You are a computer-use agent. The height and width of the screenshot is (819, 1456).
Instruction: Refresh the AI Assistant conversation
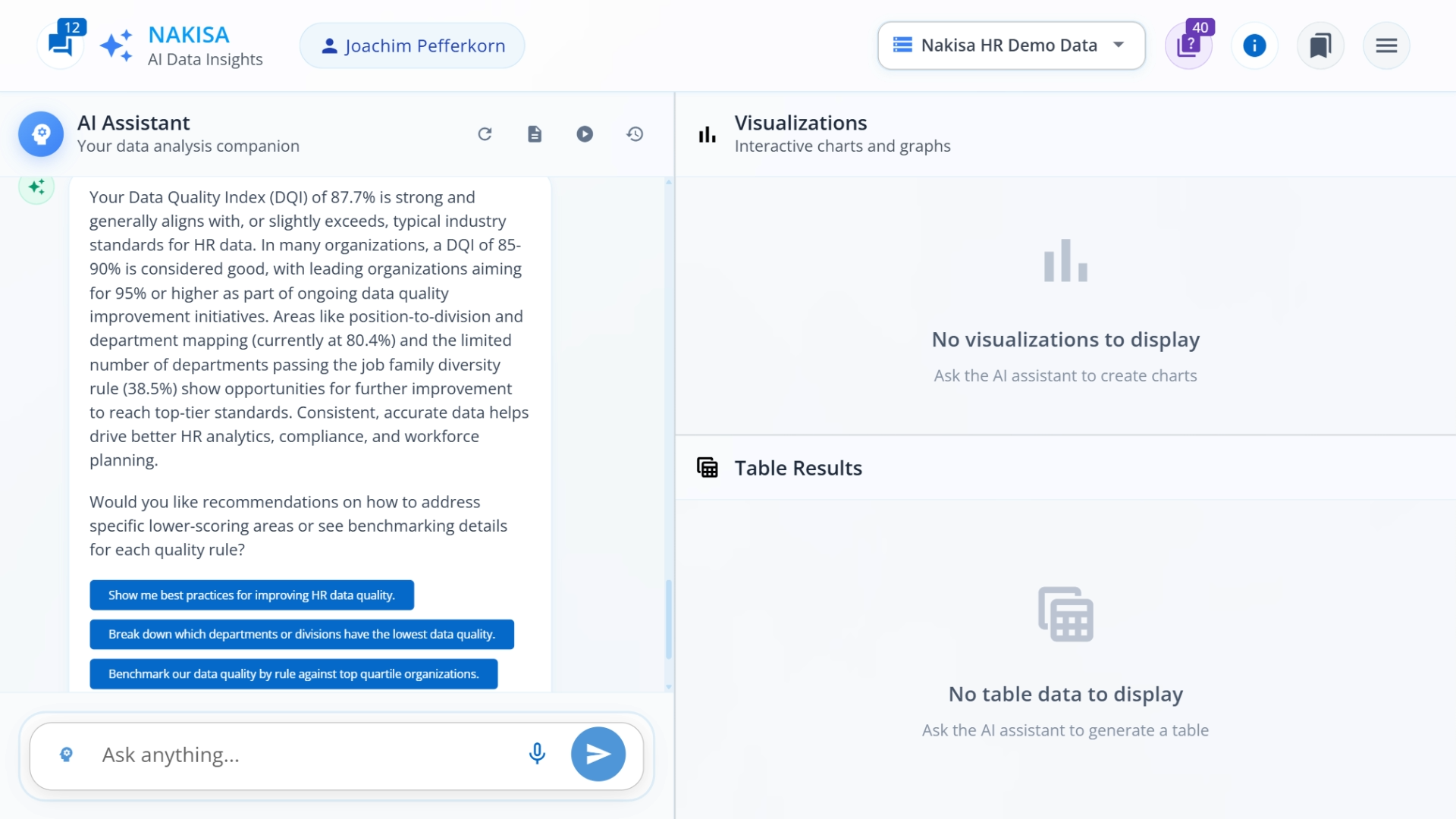(x=485, y=133)
